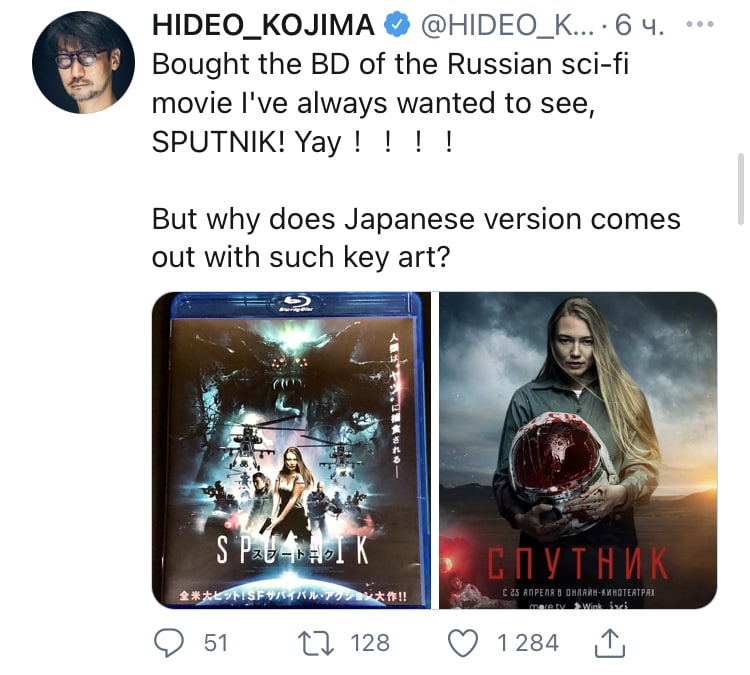The width and height of the screenshot is (750, 675).
Task: Tap the retweet arrows icon
Action: click(x=316, y=642)
